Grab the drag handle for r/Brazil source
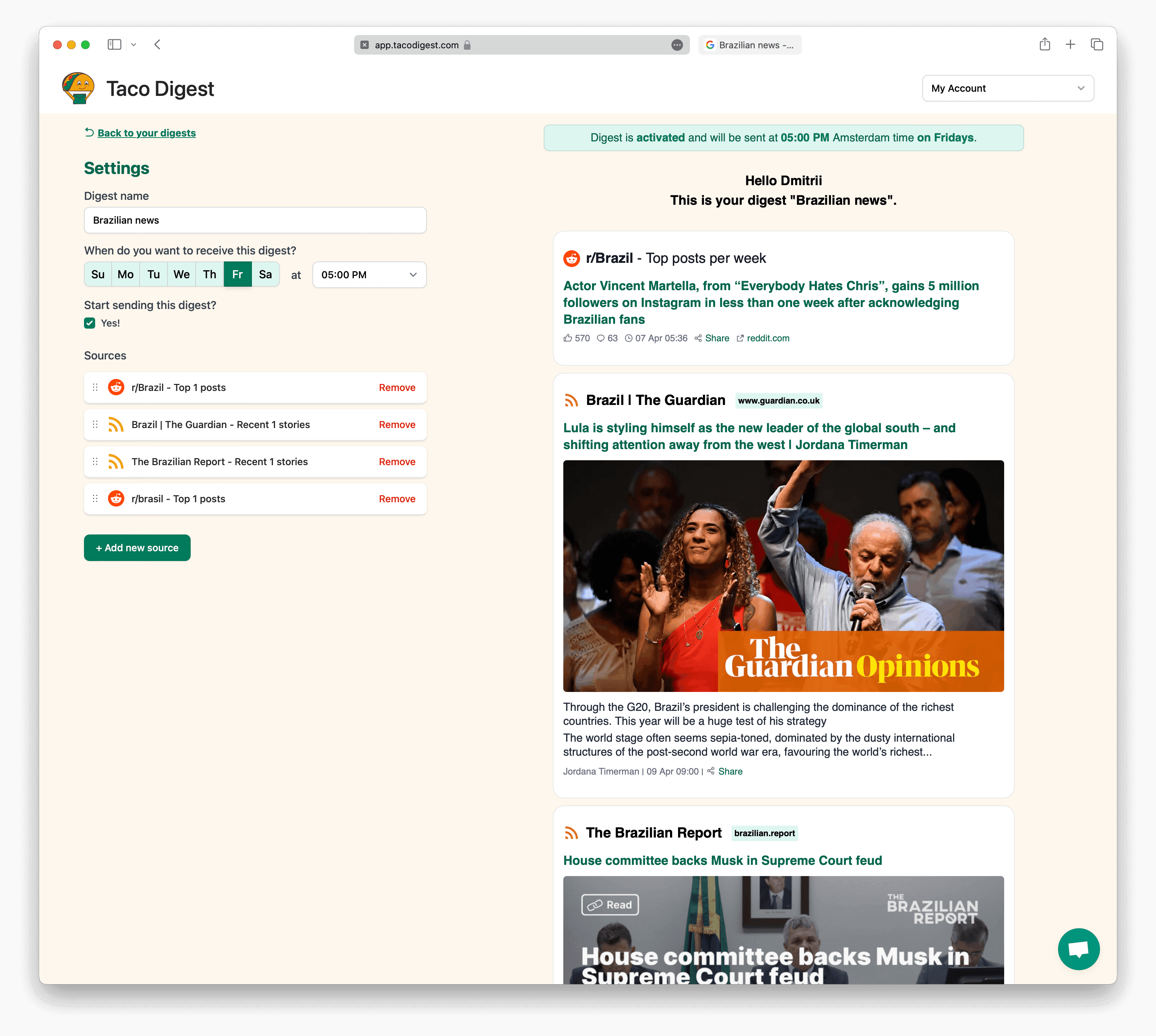The height and width of the screenshot is (1036, 1156). tap(95, 387)
